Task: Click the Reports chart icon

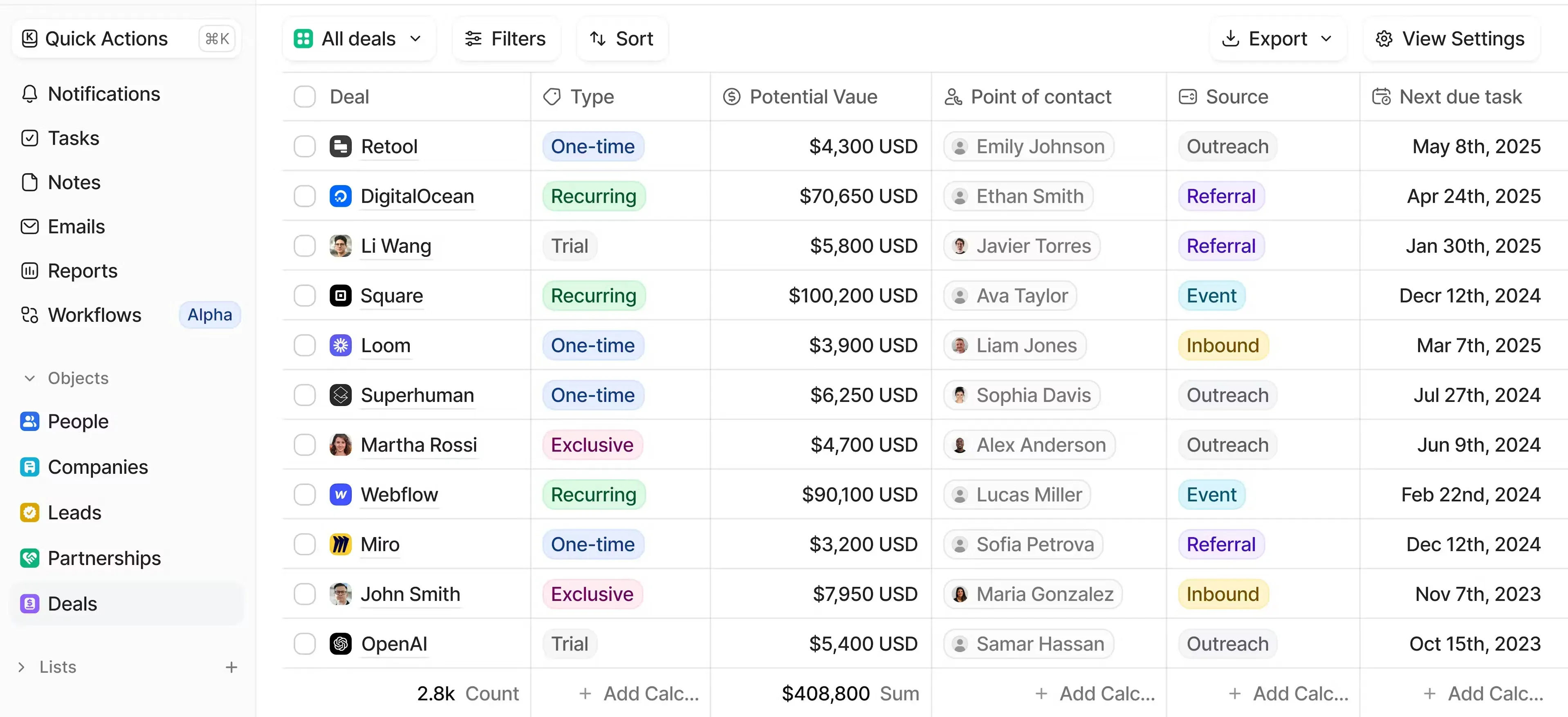Action: click(29, 271)
